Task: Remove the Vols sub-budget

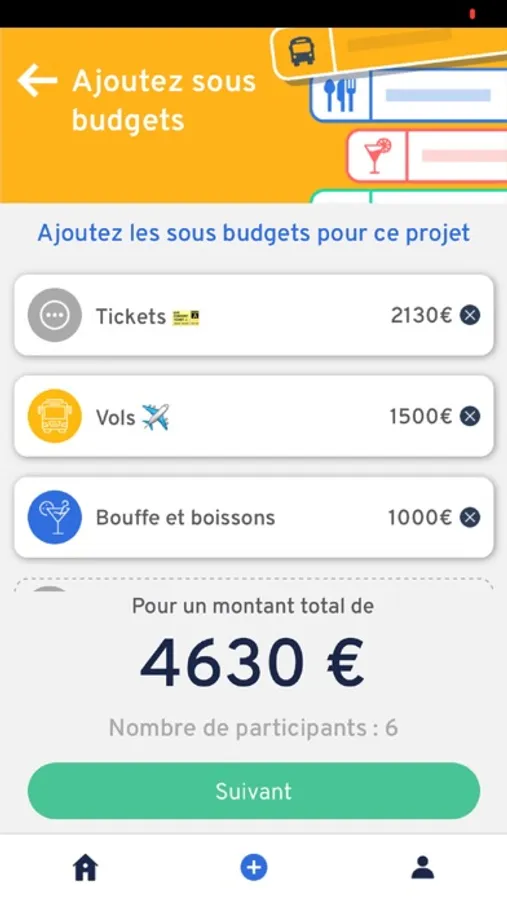Action: (x=470, y=416)
